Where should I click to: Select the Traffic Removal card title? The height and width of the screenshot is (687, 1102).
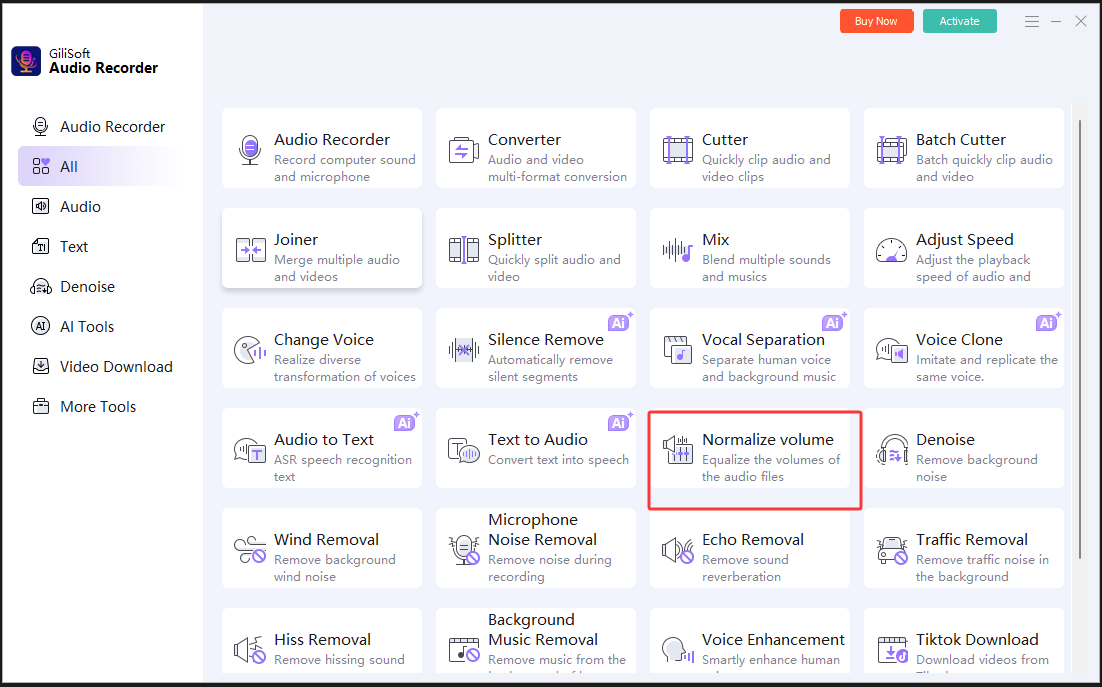pyautogui.click(x=971, y=539)
